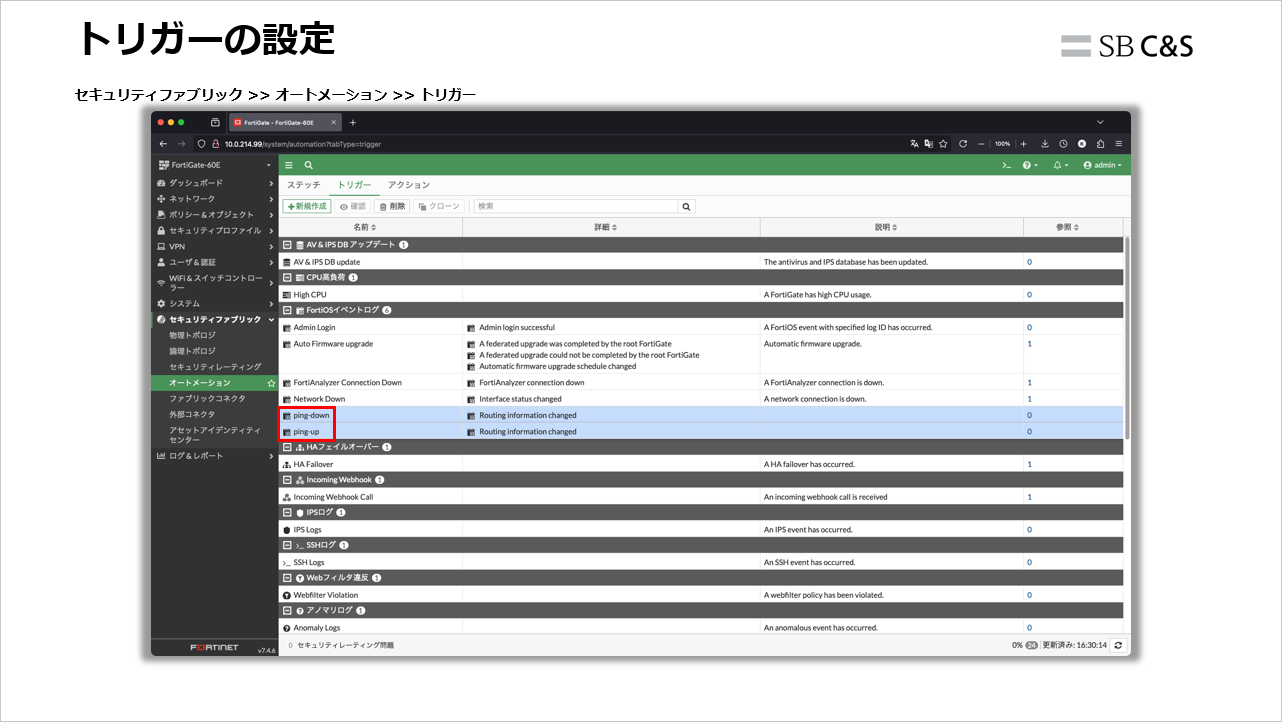Collapse the Incoming Webhook group
The height and width of the screenshot is (722, 1282).
(287, 480)
